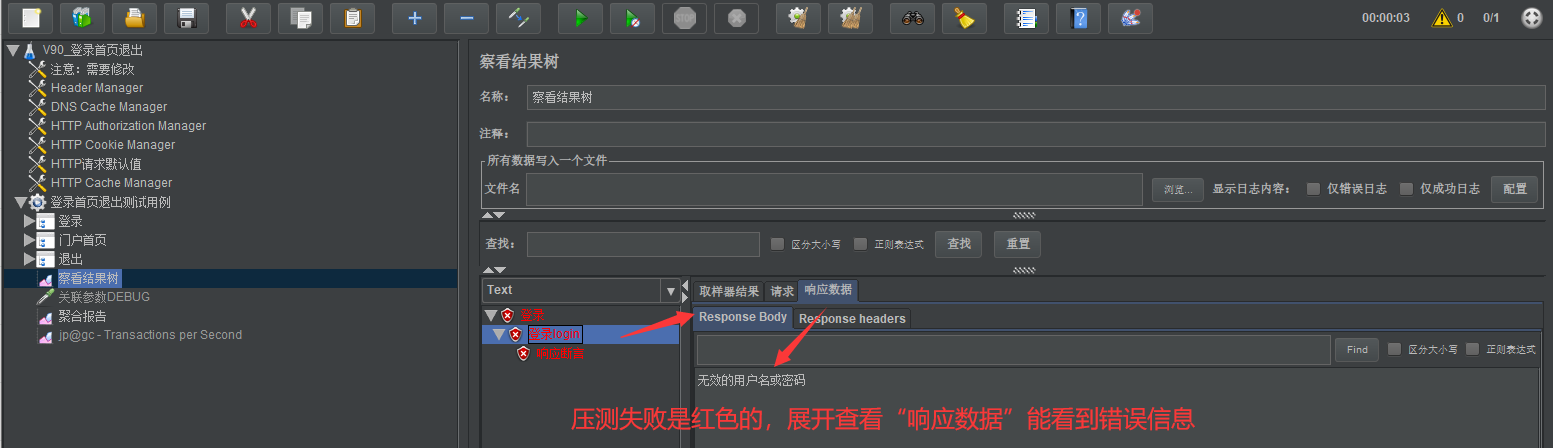Stop the running test icon
This screenshot has height=448, width=1553.
(684, 17)
